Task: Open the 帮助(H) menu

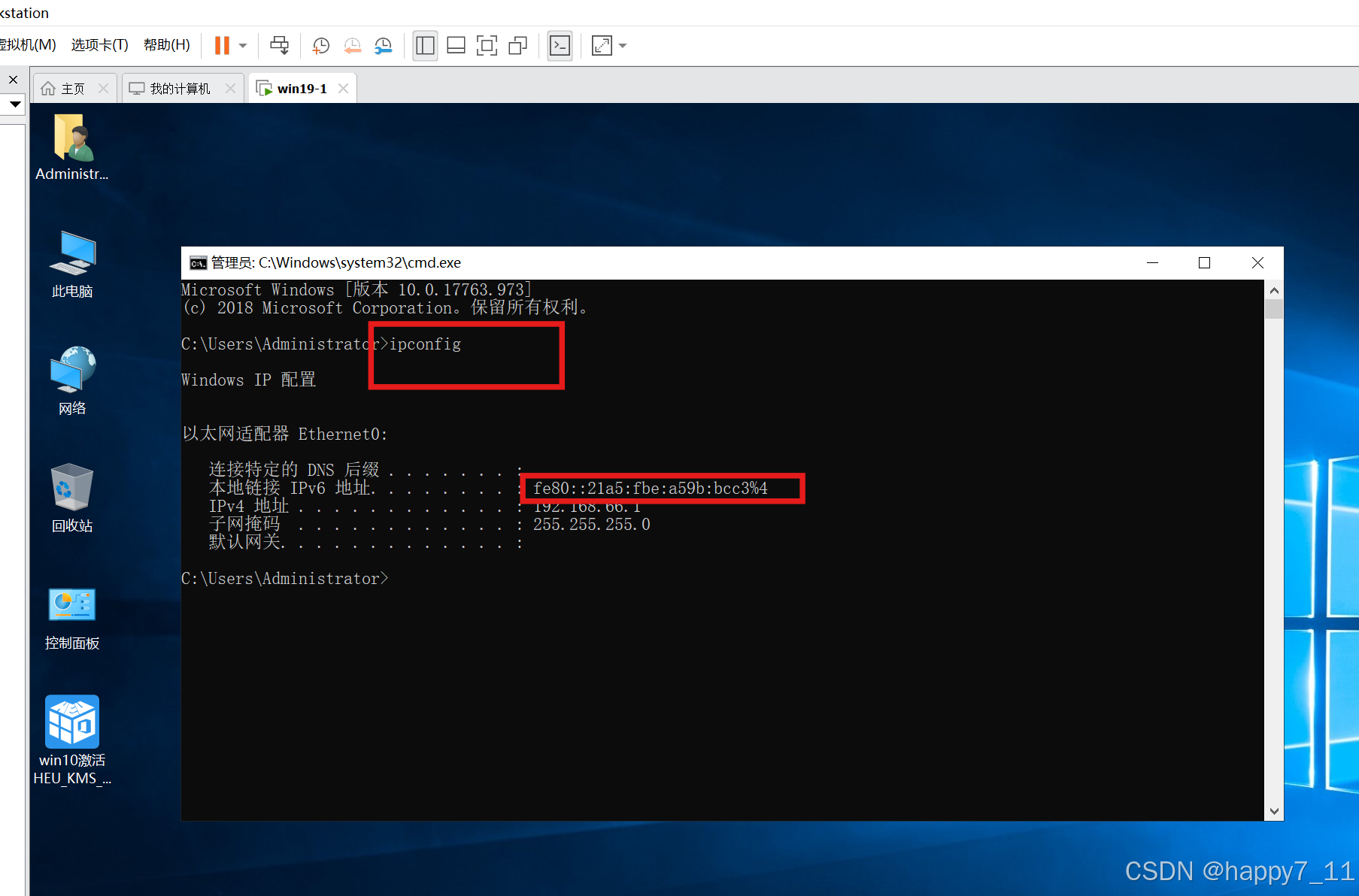Action: pos(166,45)
